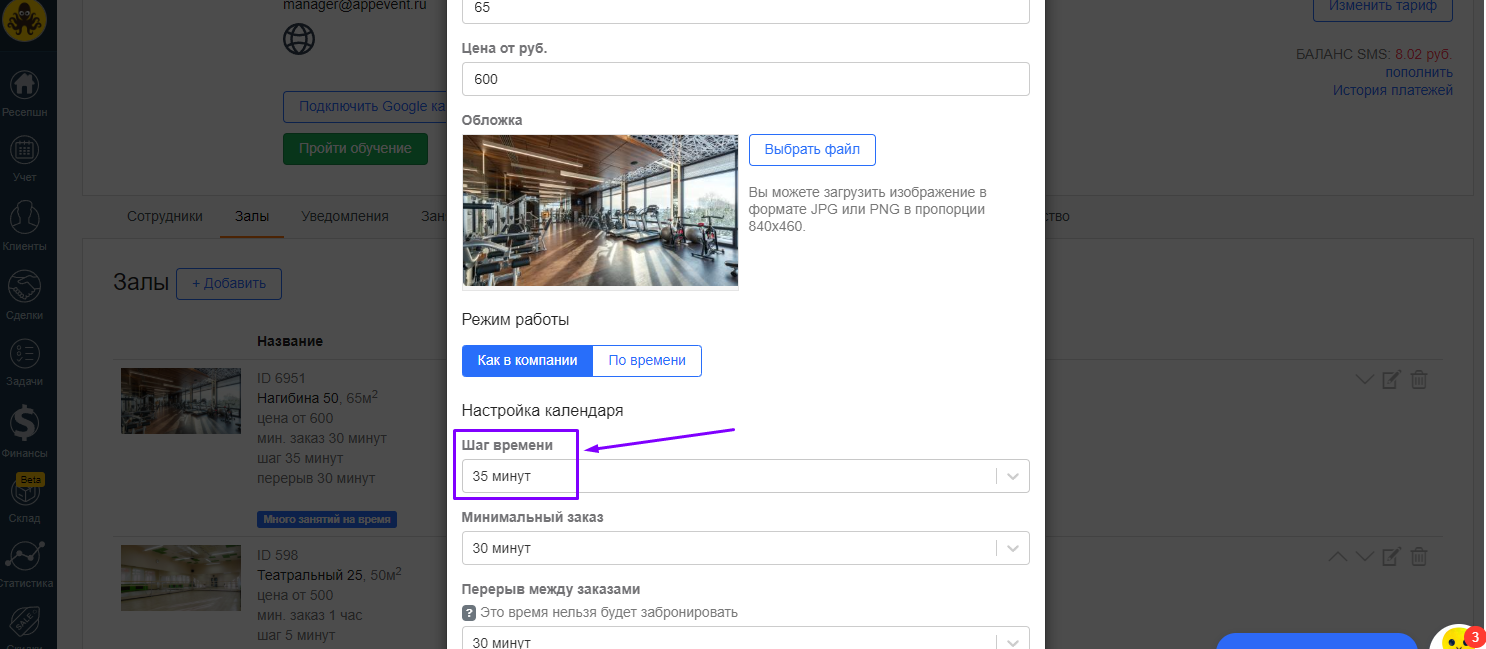The image size is (1486, 649).
Task: Click the Цена от руб. input field
Action: pyautogui.click(x=745, y=79)
